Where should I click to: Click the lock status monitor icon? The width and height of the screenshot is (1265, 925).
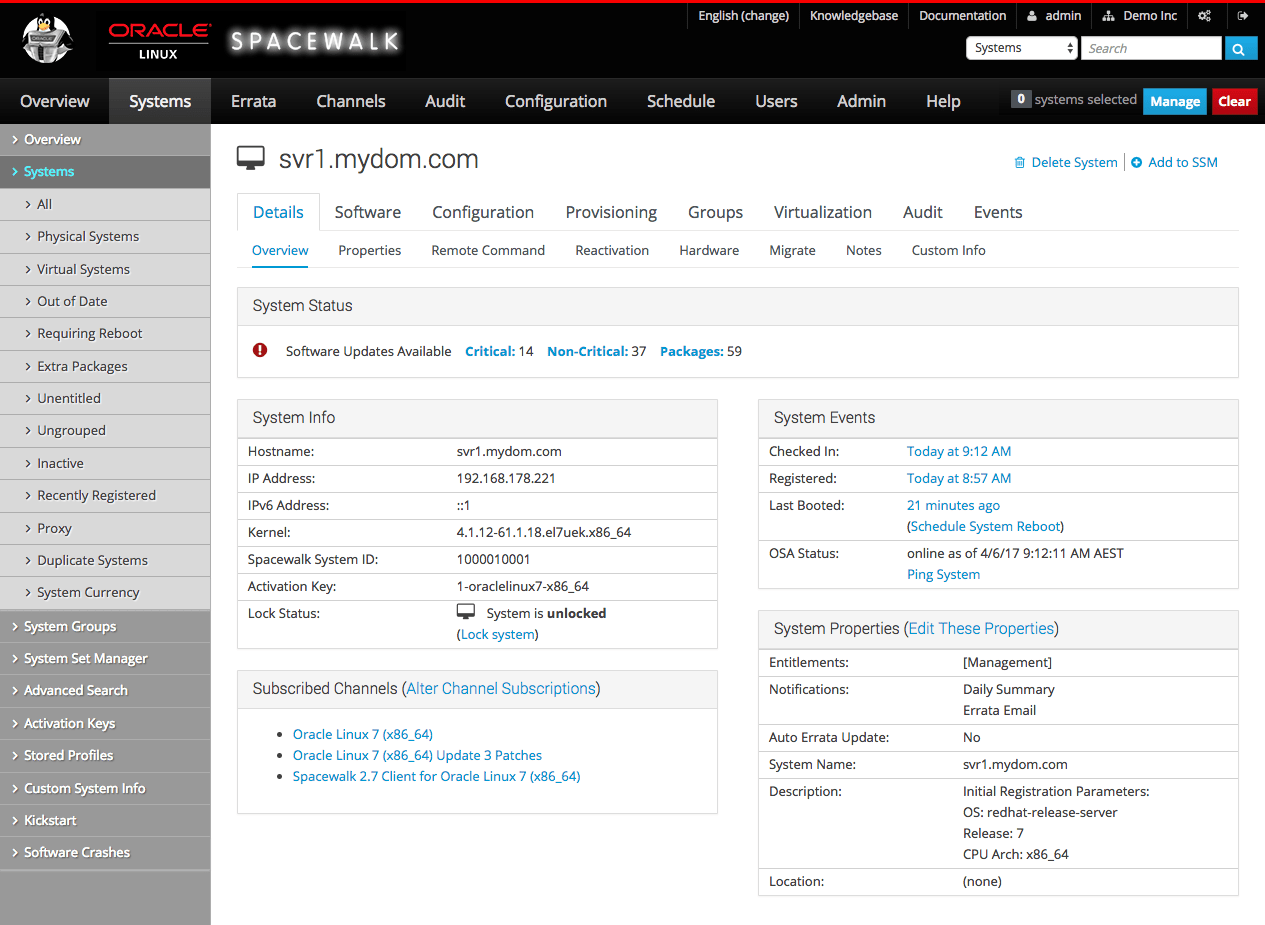(466, 612)
